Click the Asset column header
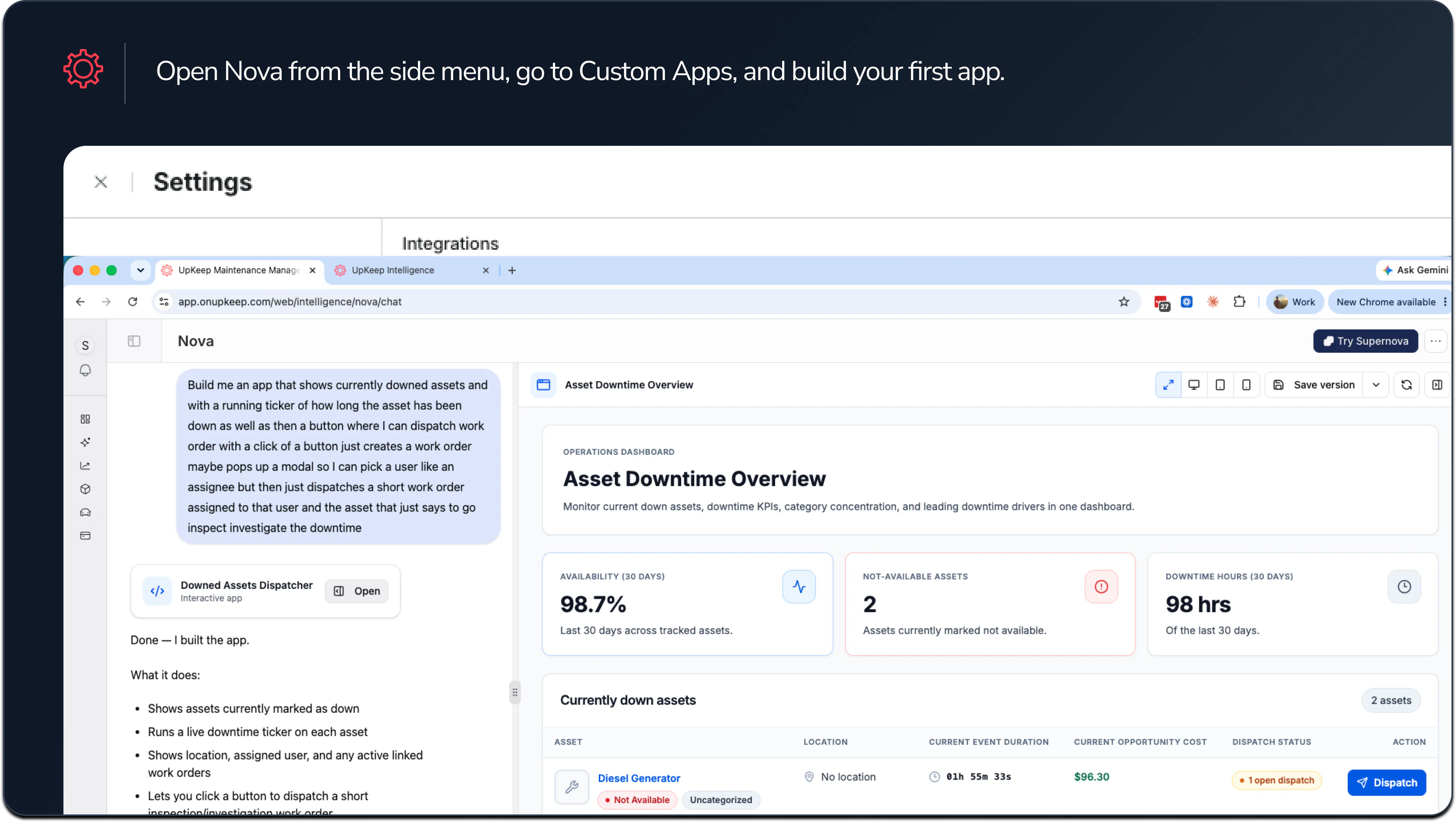The image size is (1456, 822). [x=568, y=742]
